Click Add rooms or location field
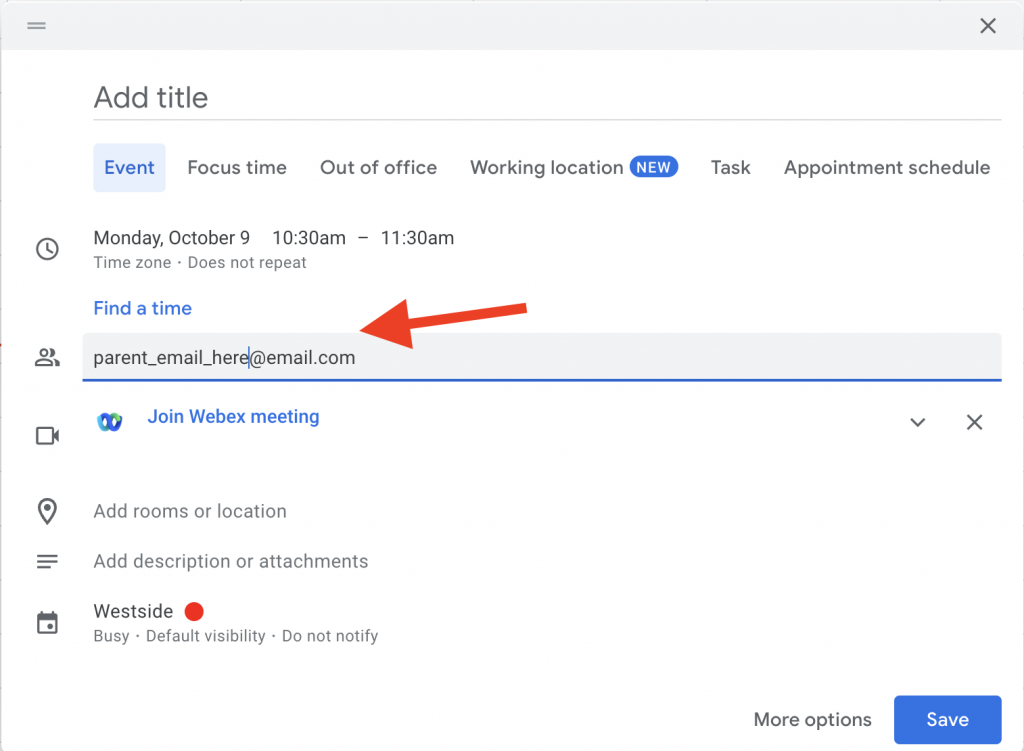This screenshot has height=751, width=1024. tap(190, 511)
